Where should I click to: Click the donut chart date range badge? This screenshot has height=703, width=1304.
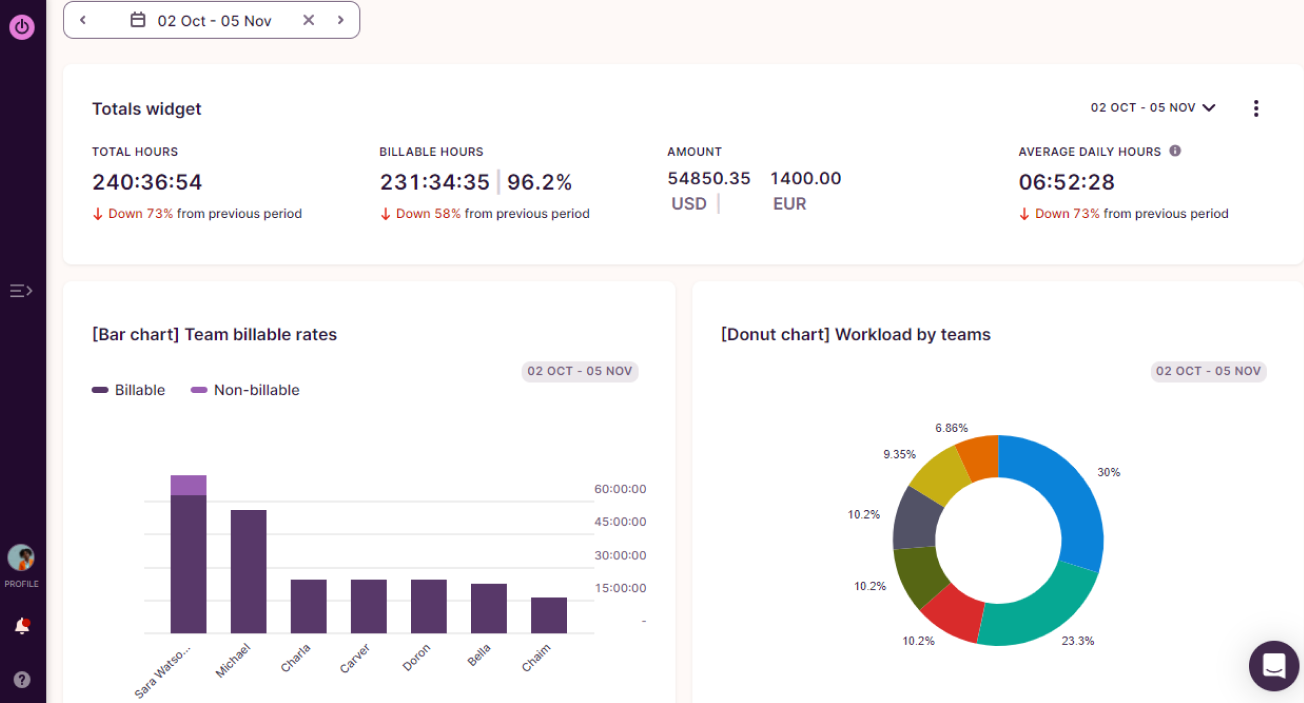(1208, 371)
